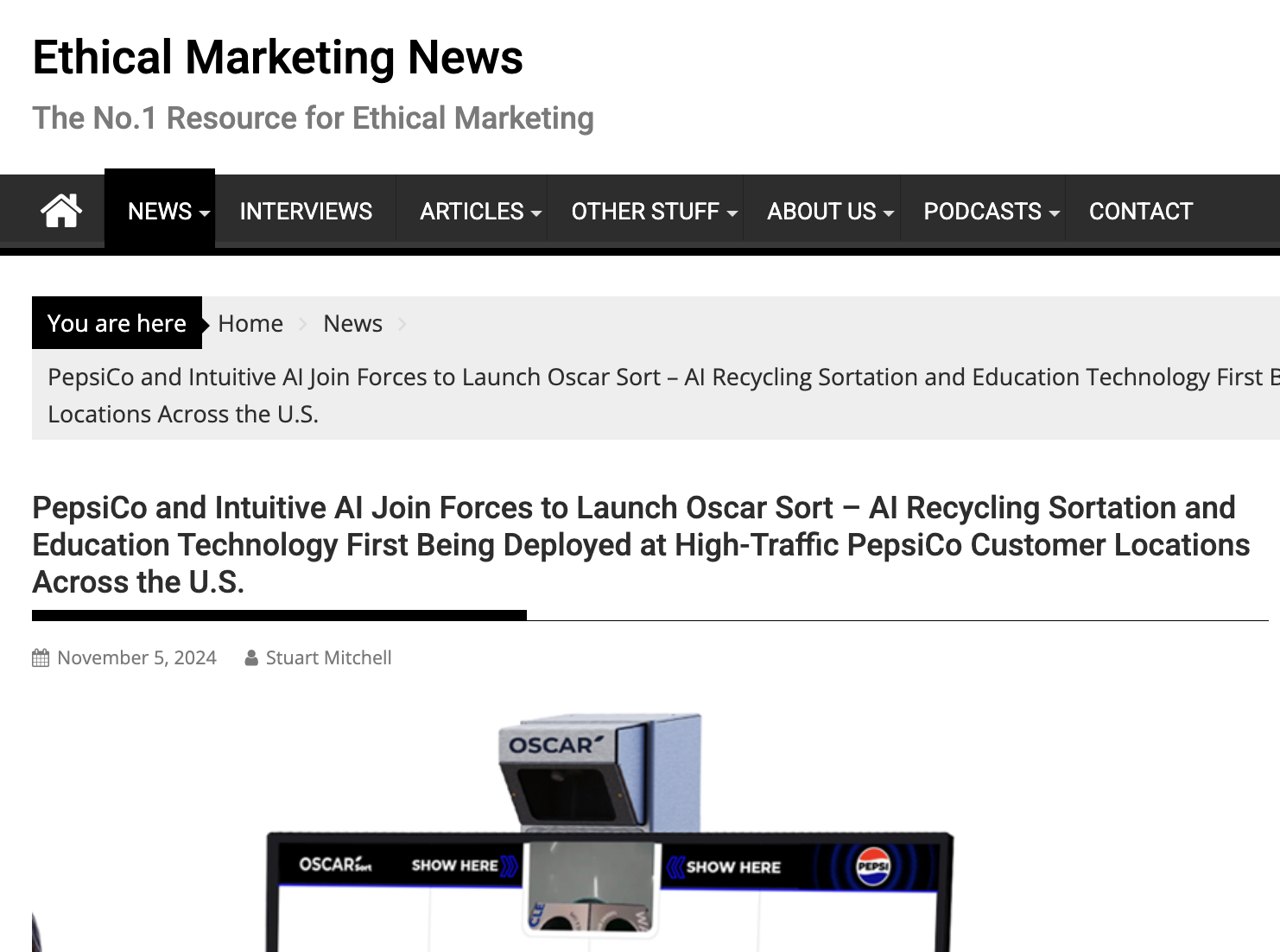Viewport: 1280px width, 952px height.
Task: Click the chevron separator after Home breadcrumb
Action: click(x=303, y=324)
